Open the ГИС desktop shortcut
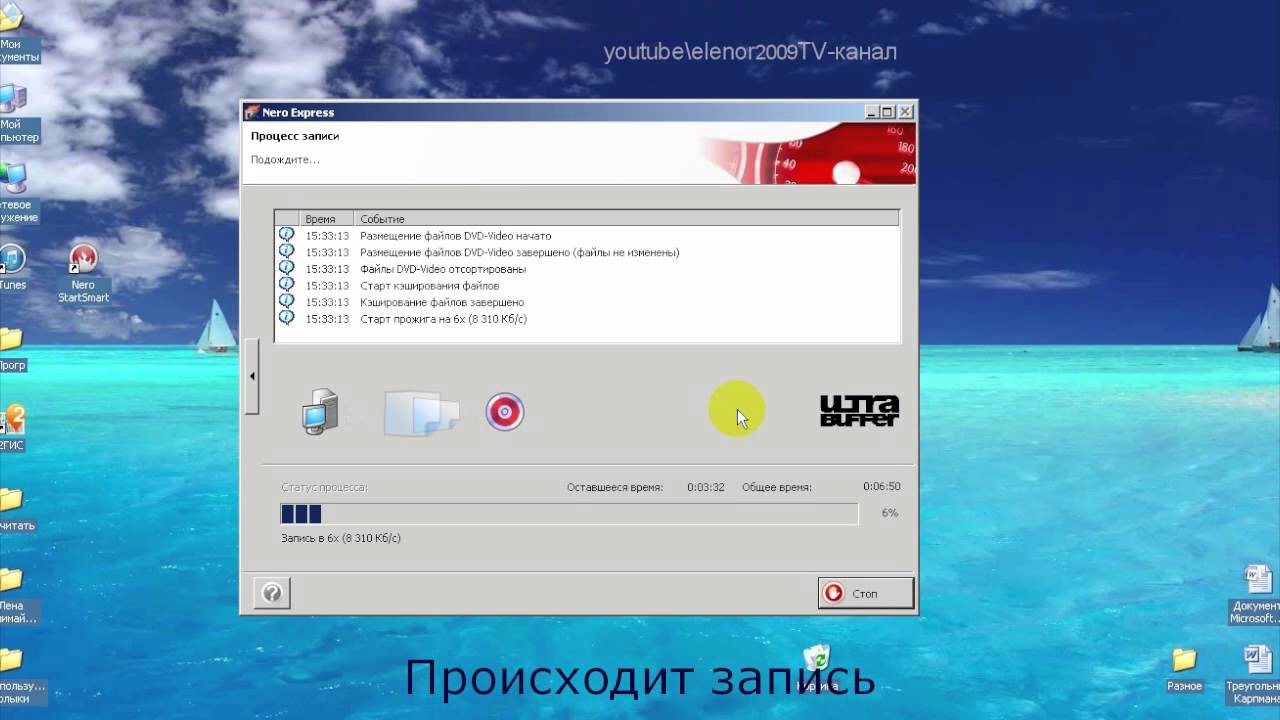Image resolution: width=1280 pixels, height=720 pixels. point(12,428)
